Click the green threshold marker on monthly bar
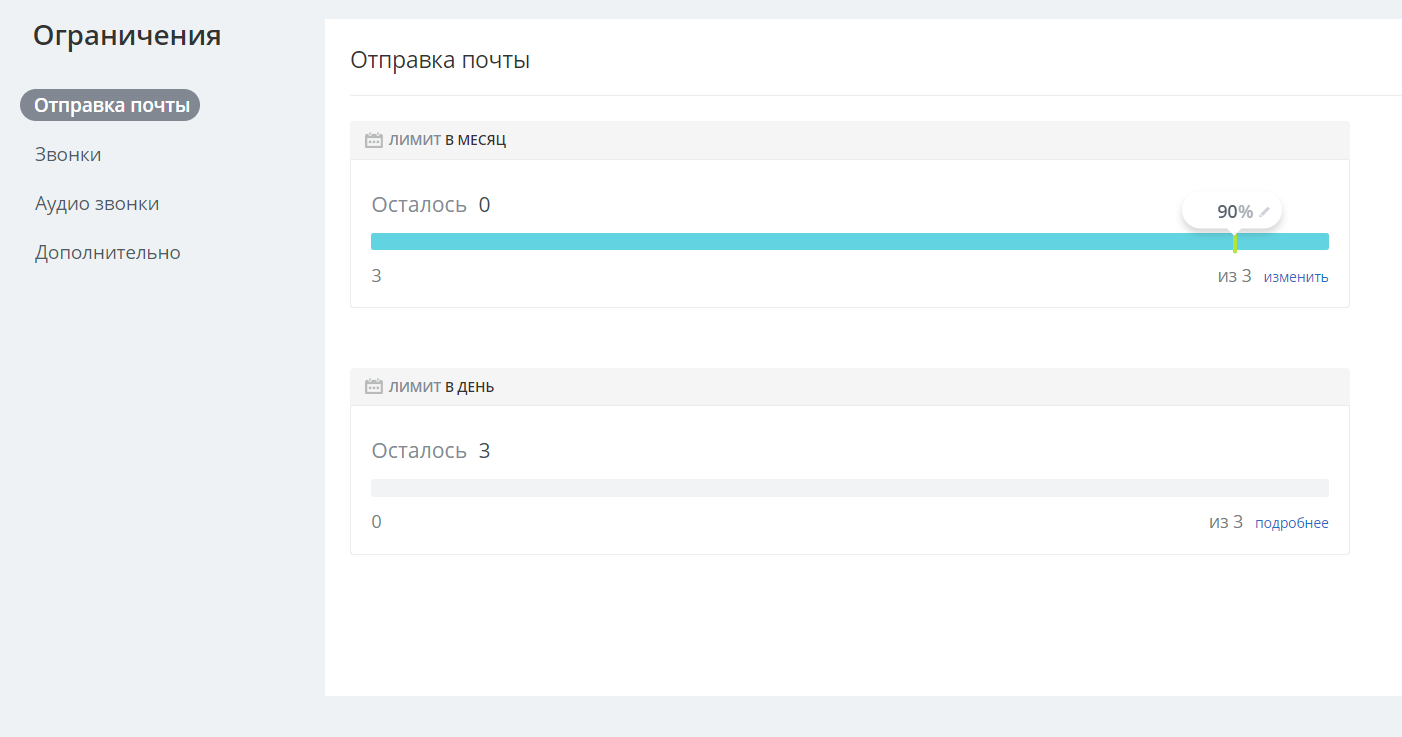This screenshot has width=1402, height=737. [x=1235, y=242]
